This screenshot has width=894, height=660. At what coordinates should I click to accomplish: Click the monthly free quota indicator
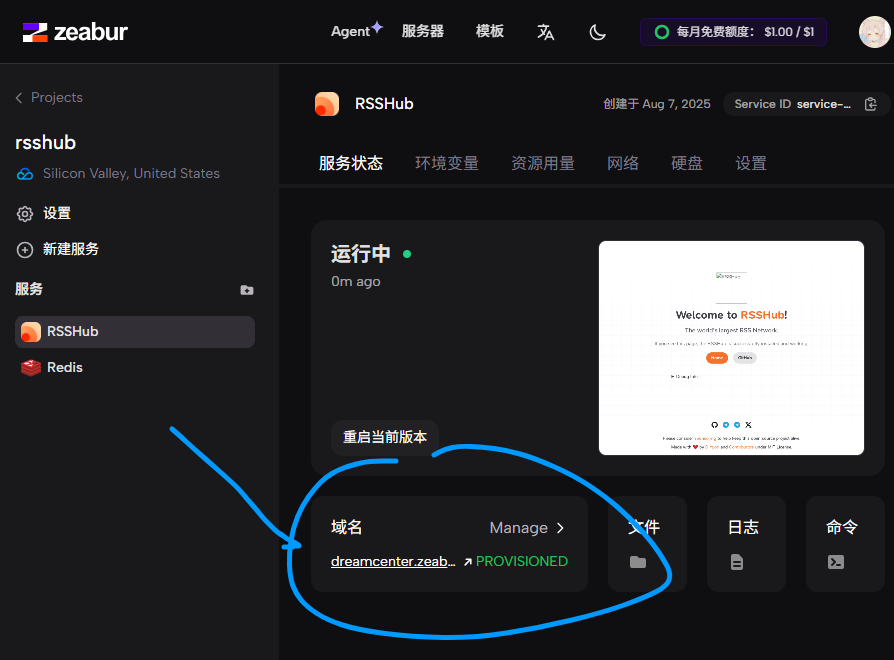tap(735, 32)
